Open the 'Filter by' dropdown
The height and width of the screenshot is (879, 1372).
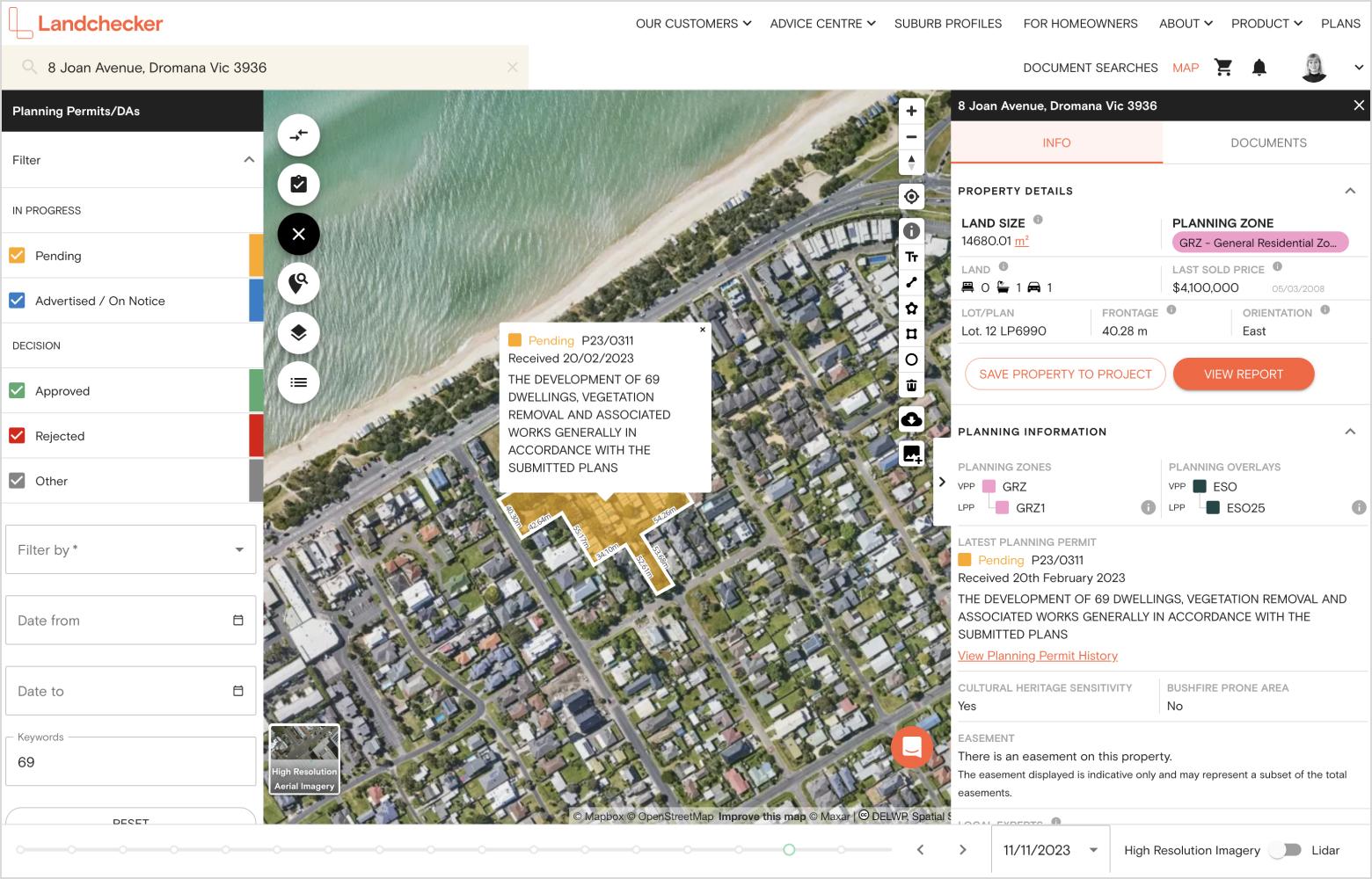(130, 549)
